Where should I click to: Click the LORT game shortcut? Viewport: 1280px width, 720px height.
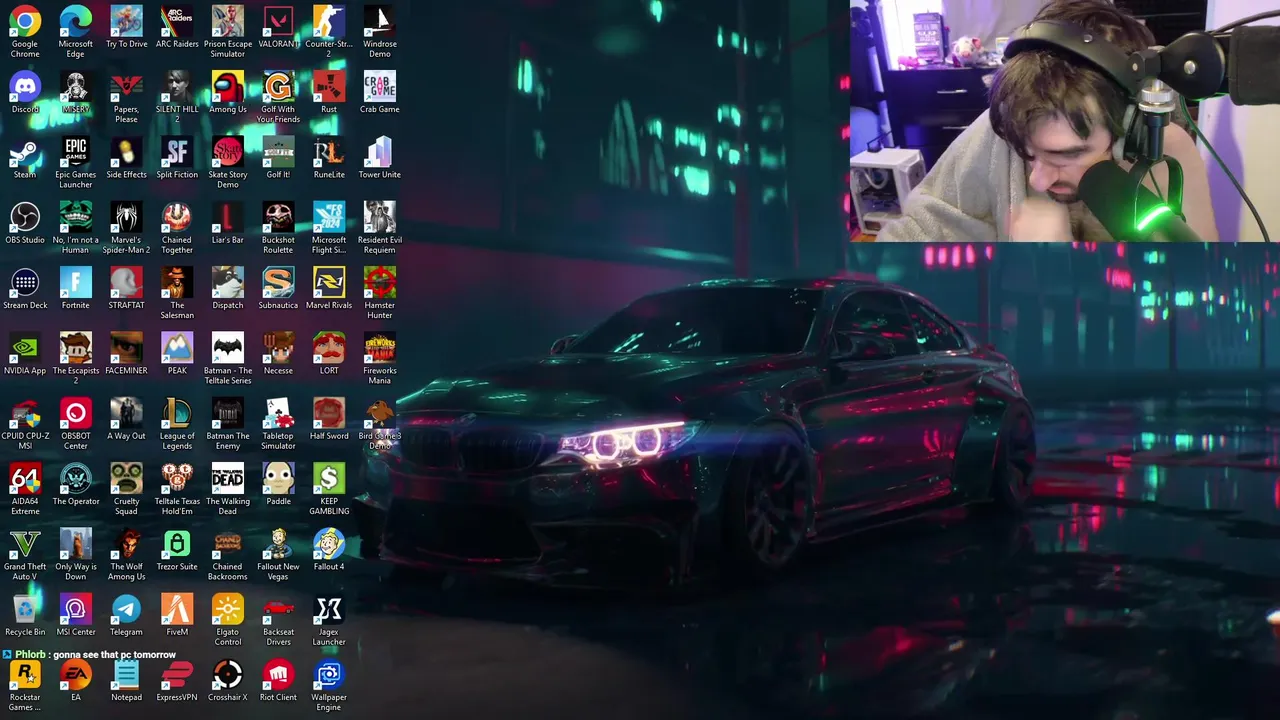(x=329, y=348)
